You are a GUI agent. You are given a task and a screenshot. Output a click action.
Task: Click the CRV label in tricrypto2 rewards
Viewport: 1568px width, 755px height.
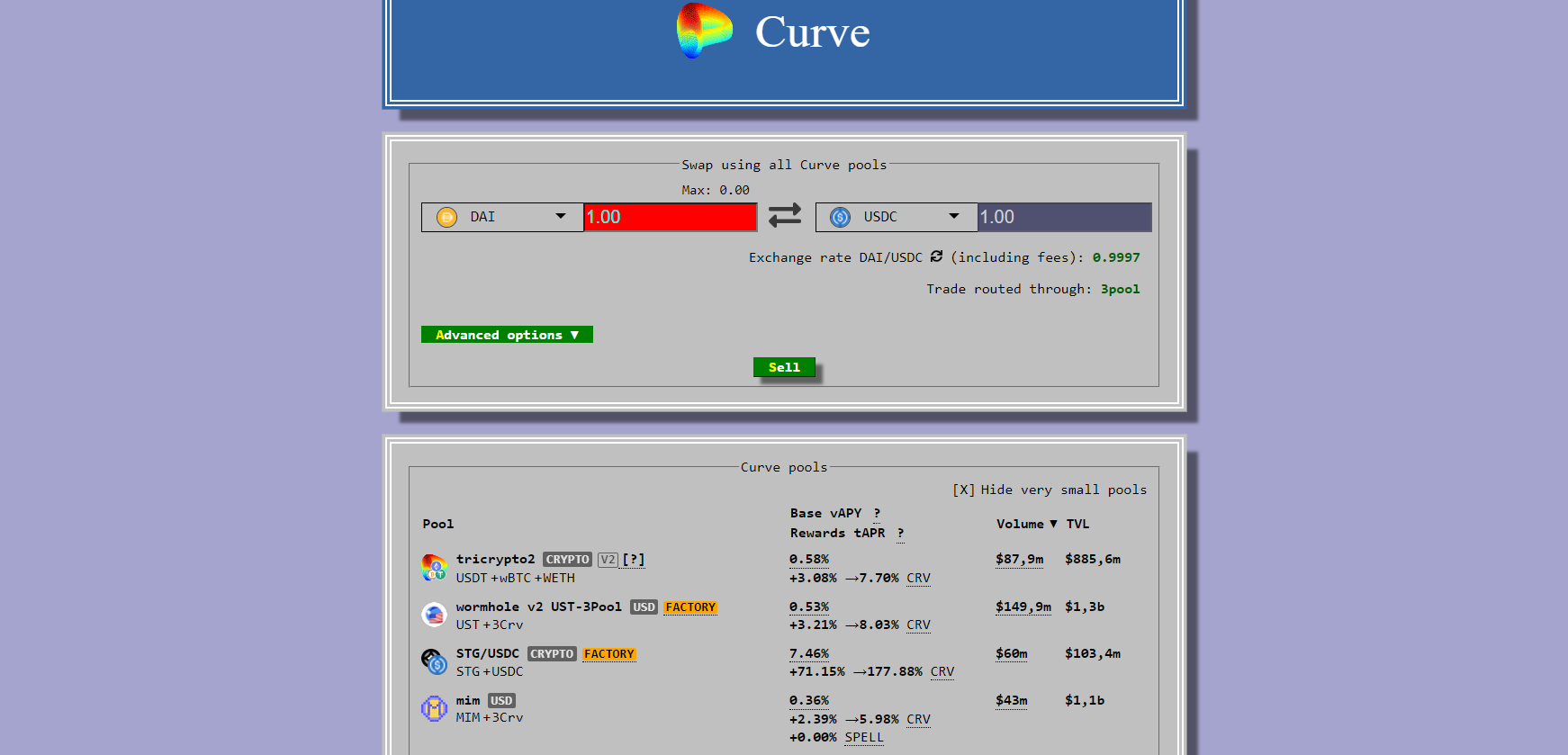click(918, 578)
